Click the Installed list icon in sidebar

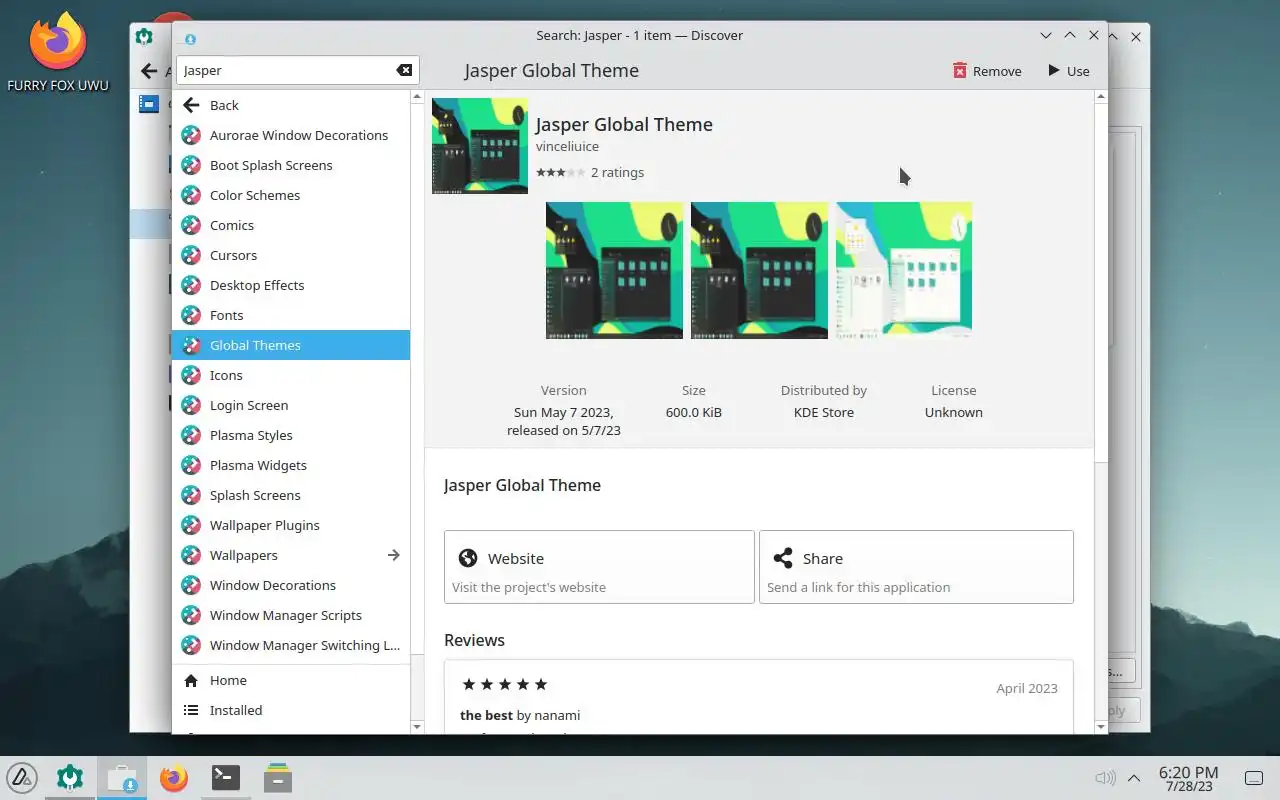[x=191, y=710]
